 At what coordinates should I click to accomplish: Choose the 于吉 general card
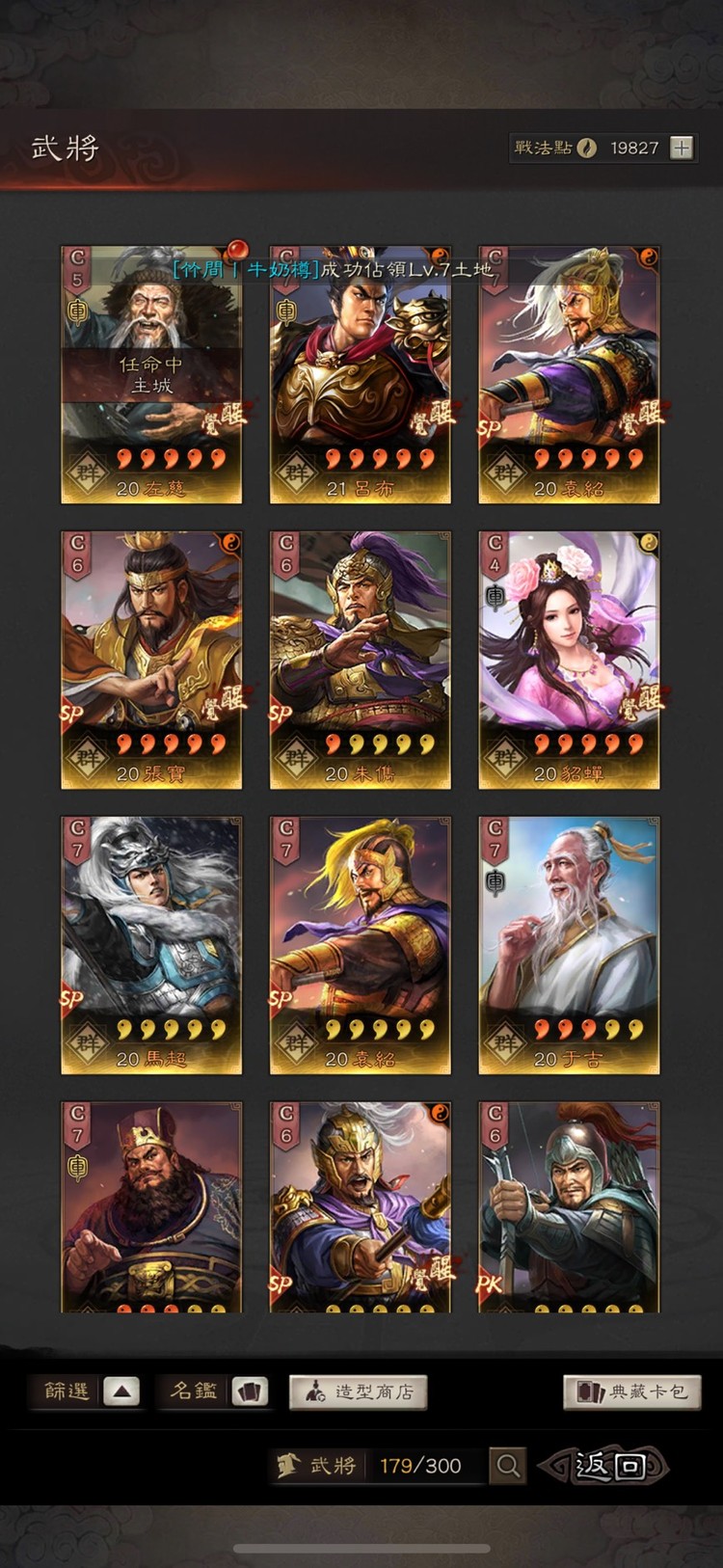point(570,945)
